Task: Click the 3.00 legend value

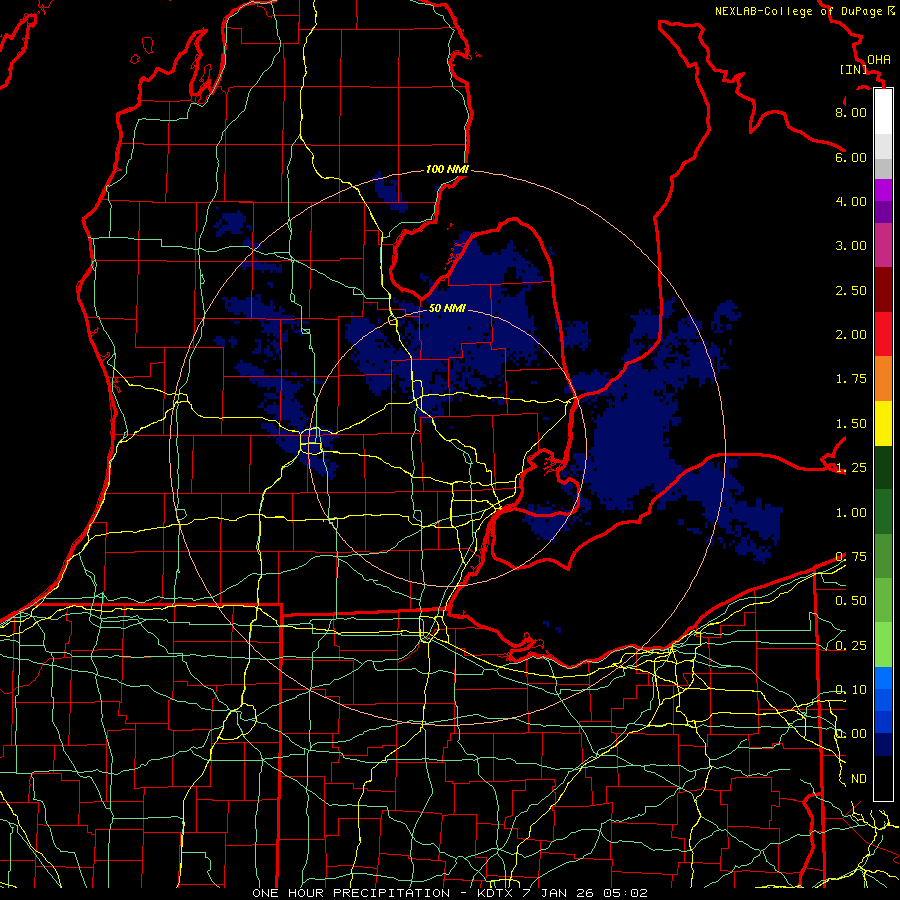Action: (x=851, y=246)
